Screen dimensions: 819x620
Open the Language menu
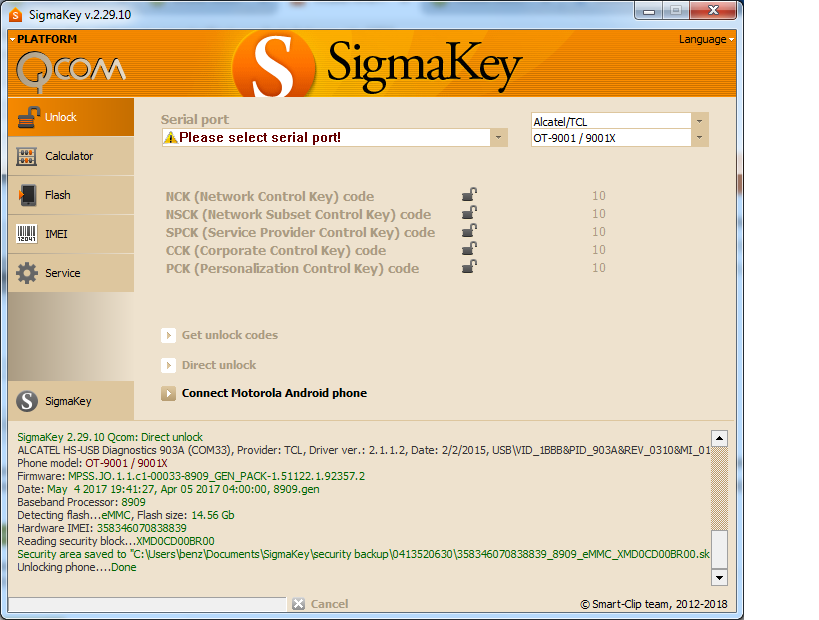[706, 39]
